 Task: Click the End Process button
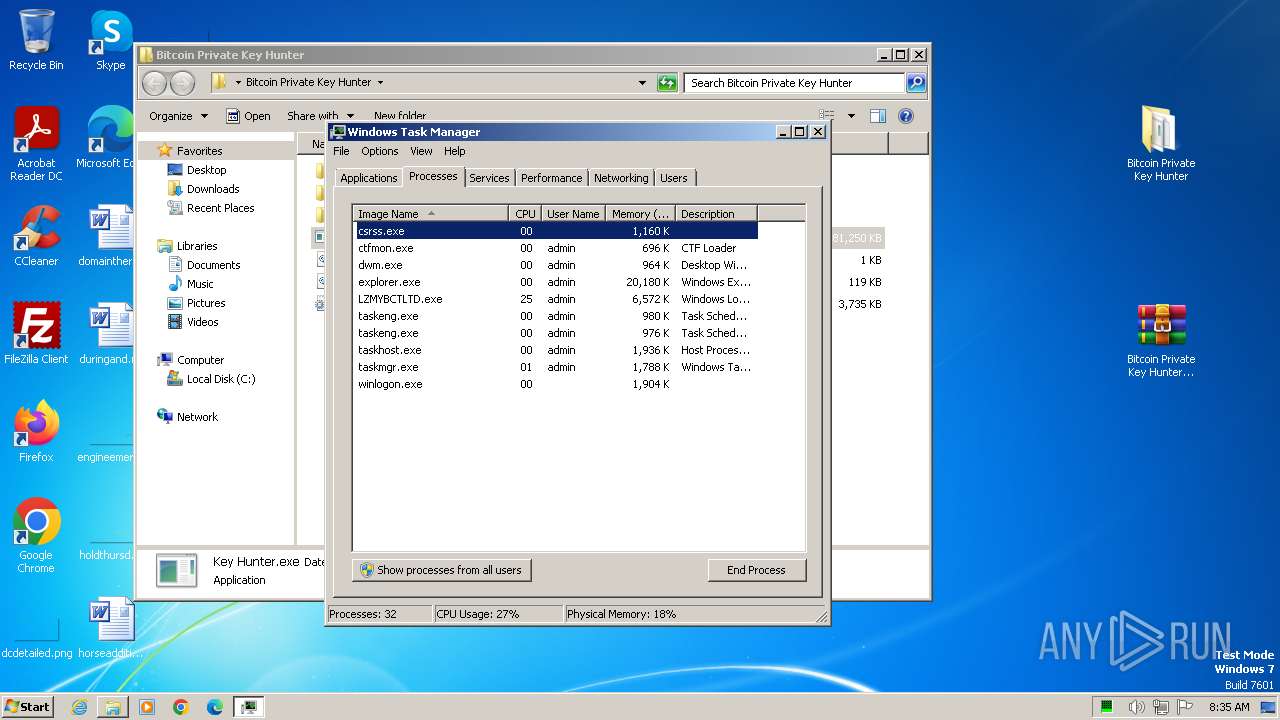coord(756,570)
